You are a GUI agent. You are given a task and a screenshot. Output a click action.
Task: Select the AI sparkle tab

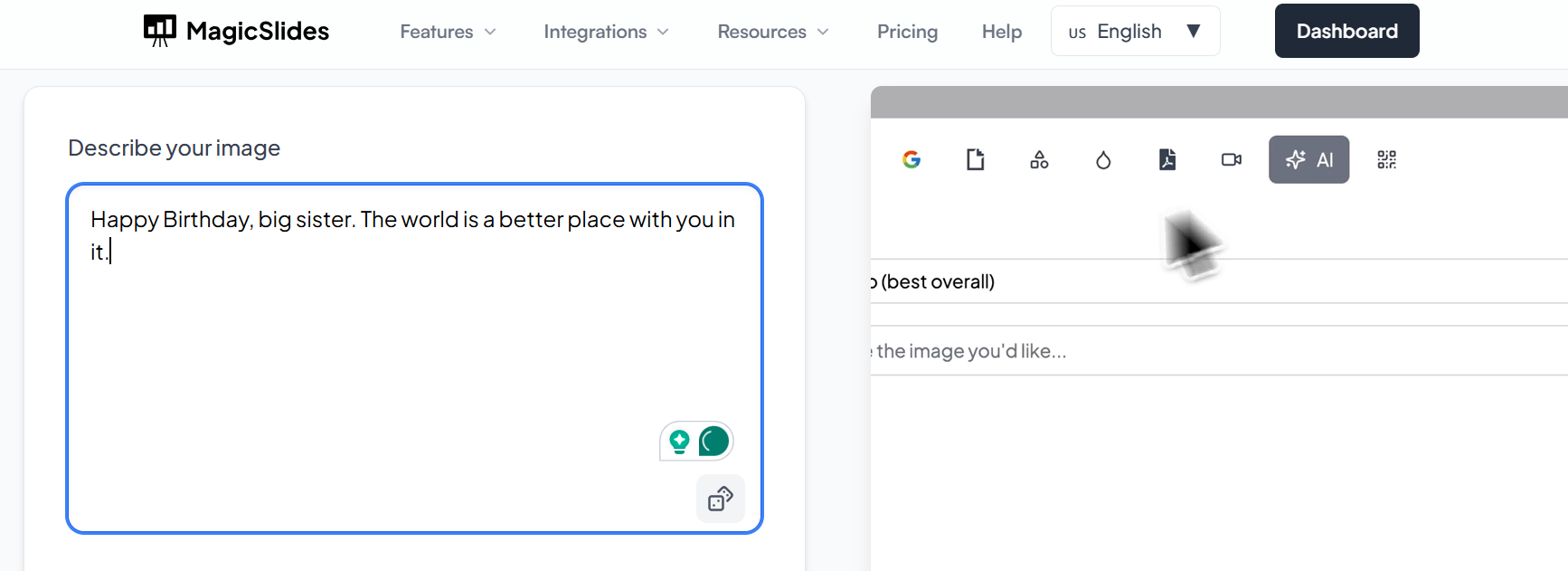click(1308, 160)
